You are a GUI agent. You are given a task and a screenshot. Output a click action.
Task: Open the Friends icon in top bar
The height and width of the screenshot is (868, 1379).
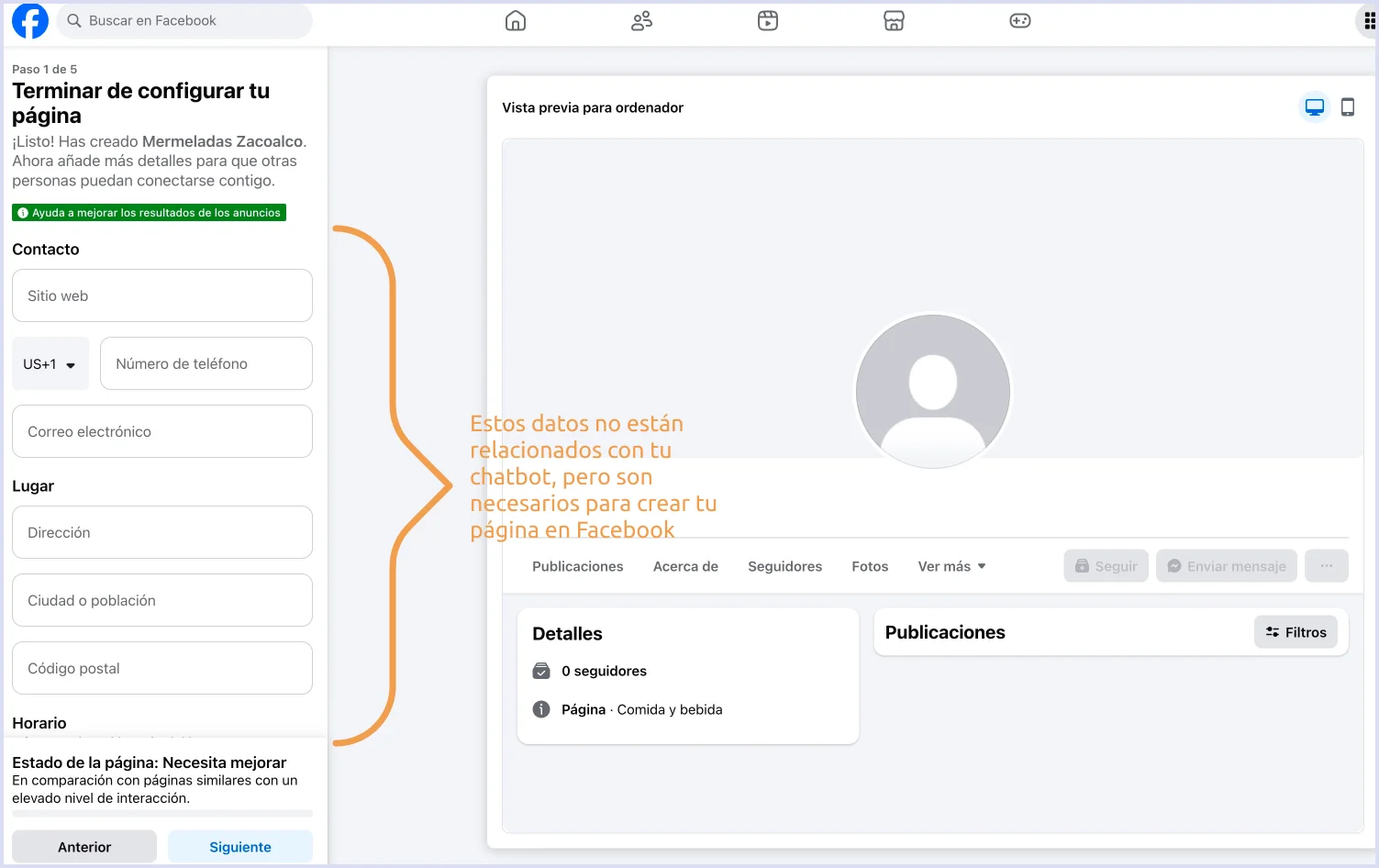click(x=641, y=21)
